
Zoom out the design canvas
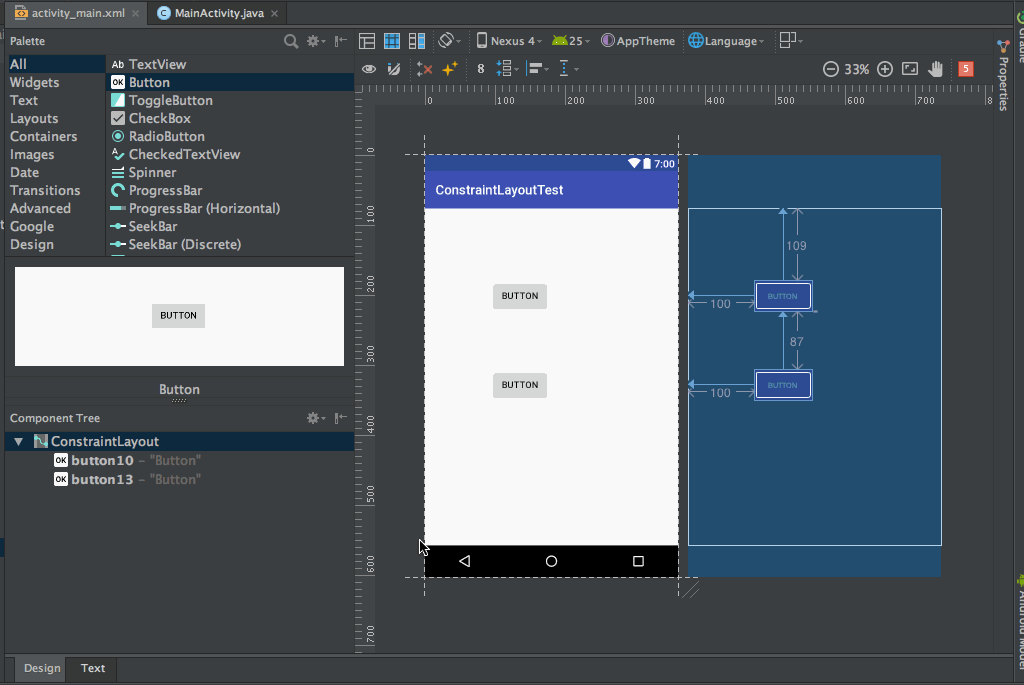click(x=830, y=69)
